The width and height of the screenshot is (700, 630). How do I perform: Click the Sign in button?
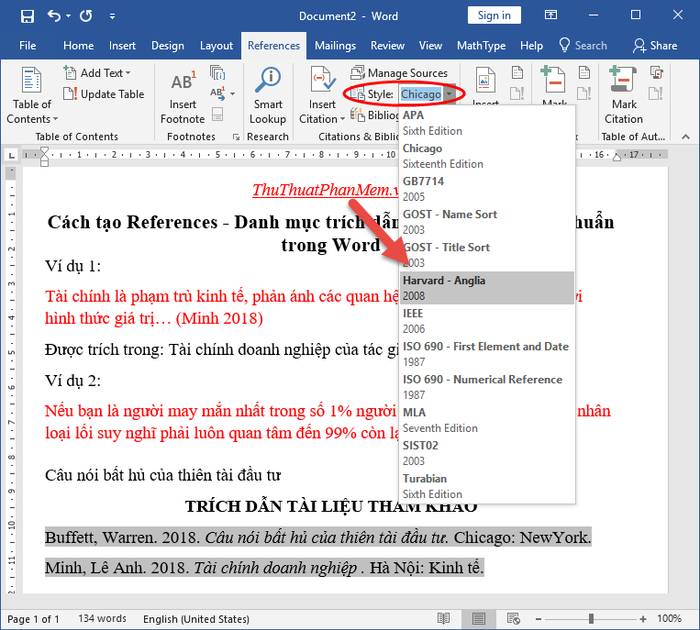click(494, 15)
